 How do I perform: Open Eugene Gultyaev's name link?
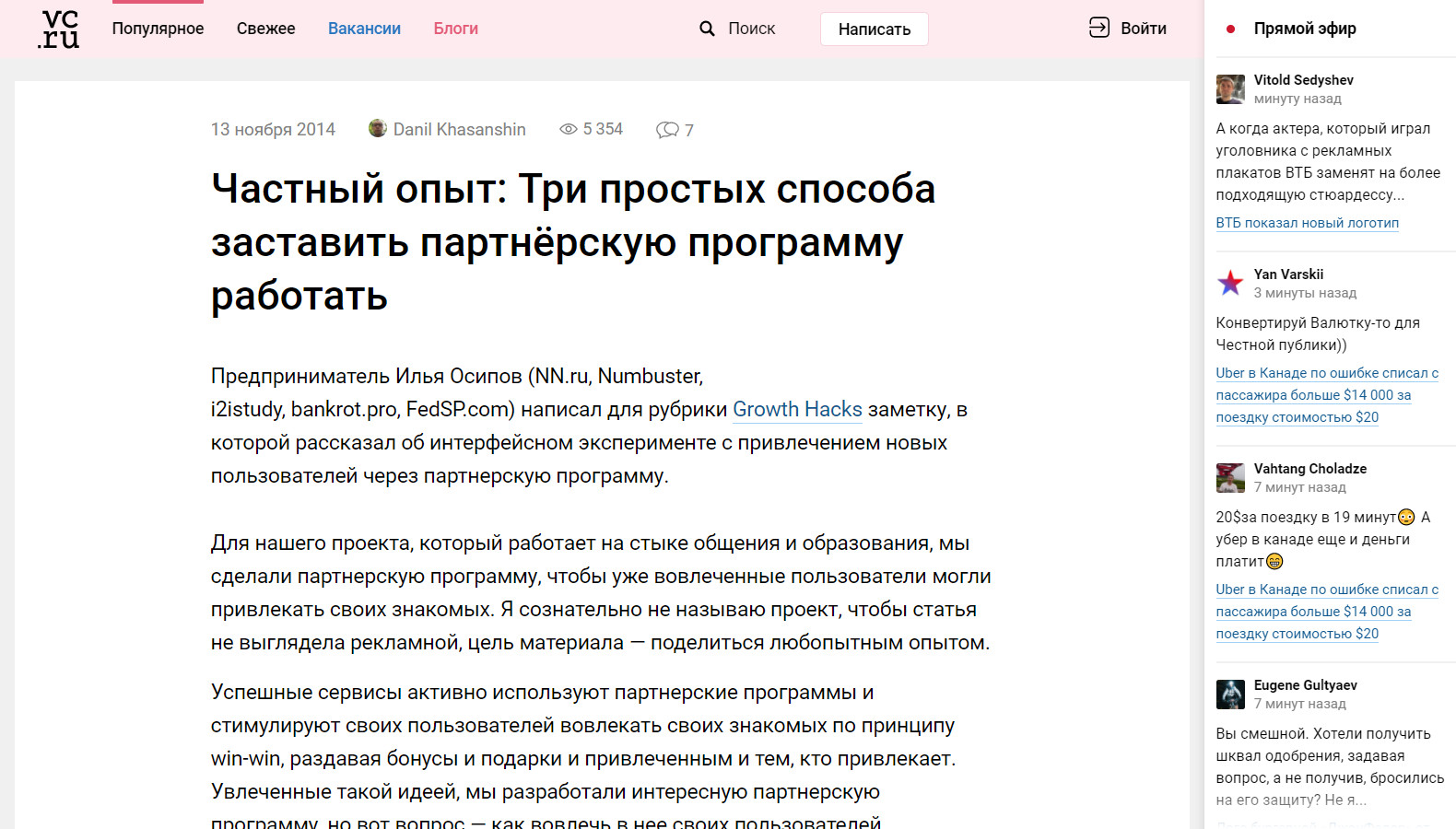[1305, 685]
